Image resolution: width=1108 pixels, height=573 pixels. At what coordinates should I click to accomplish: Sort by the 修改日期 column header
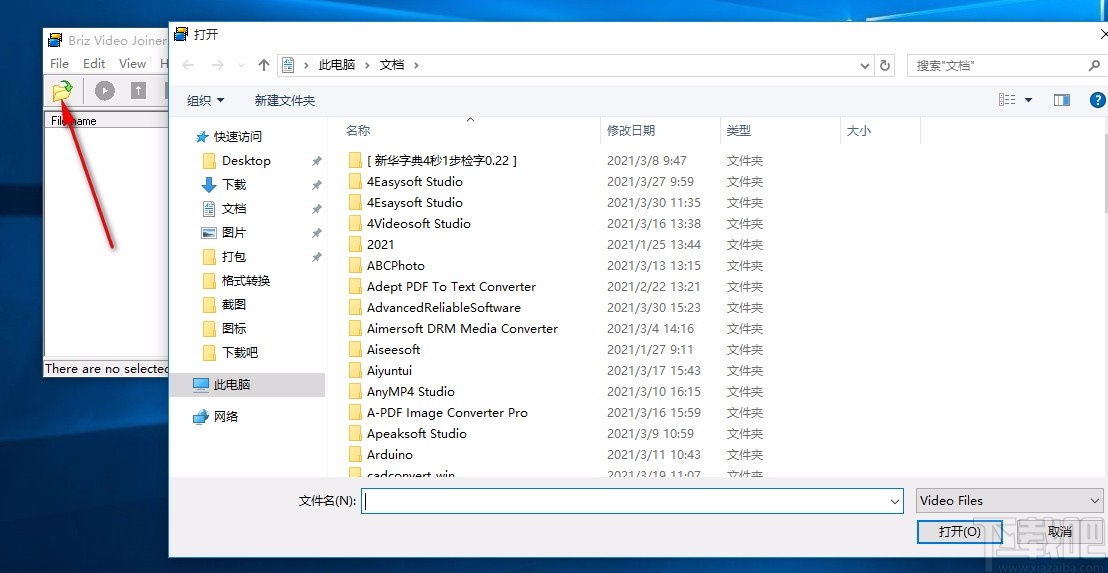631,131
